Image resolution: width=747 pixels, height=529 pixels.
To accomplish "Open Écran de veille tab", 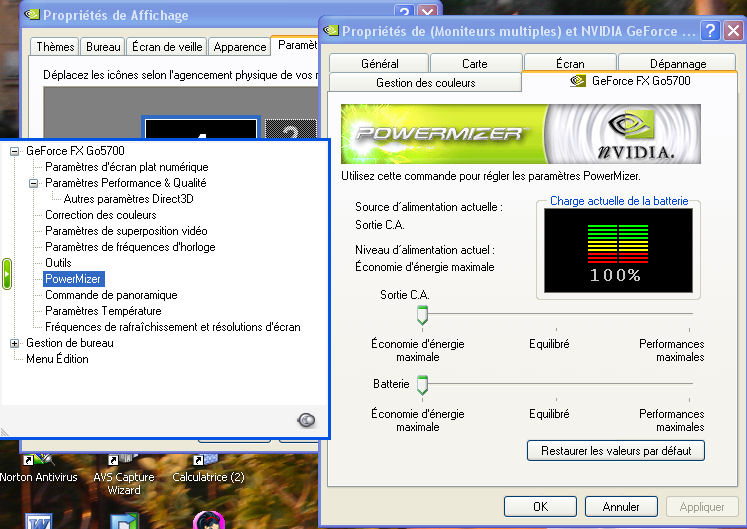I will pos(167,47).
